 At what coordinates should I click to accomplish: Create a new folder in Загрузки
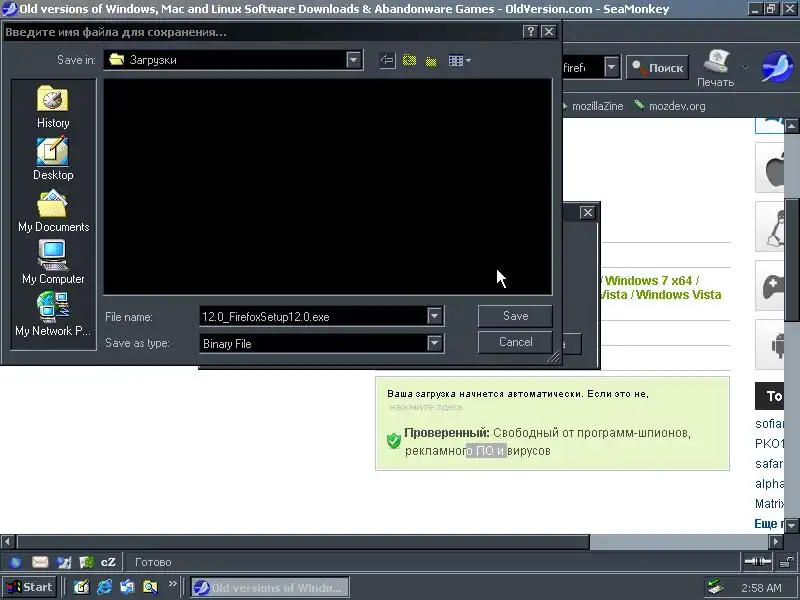(x=431, y=61)
